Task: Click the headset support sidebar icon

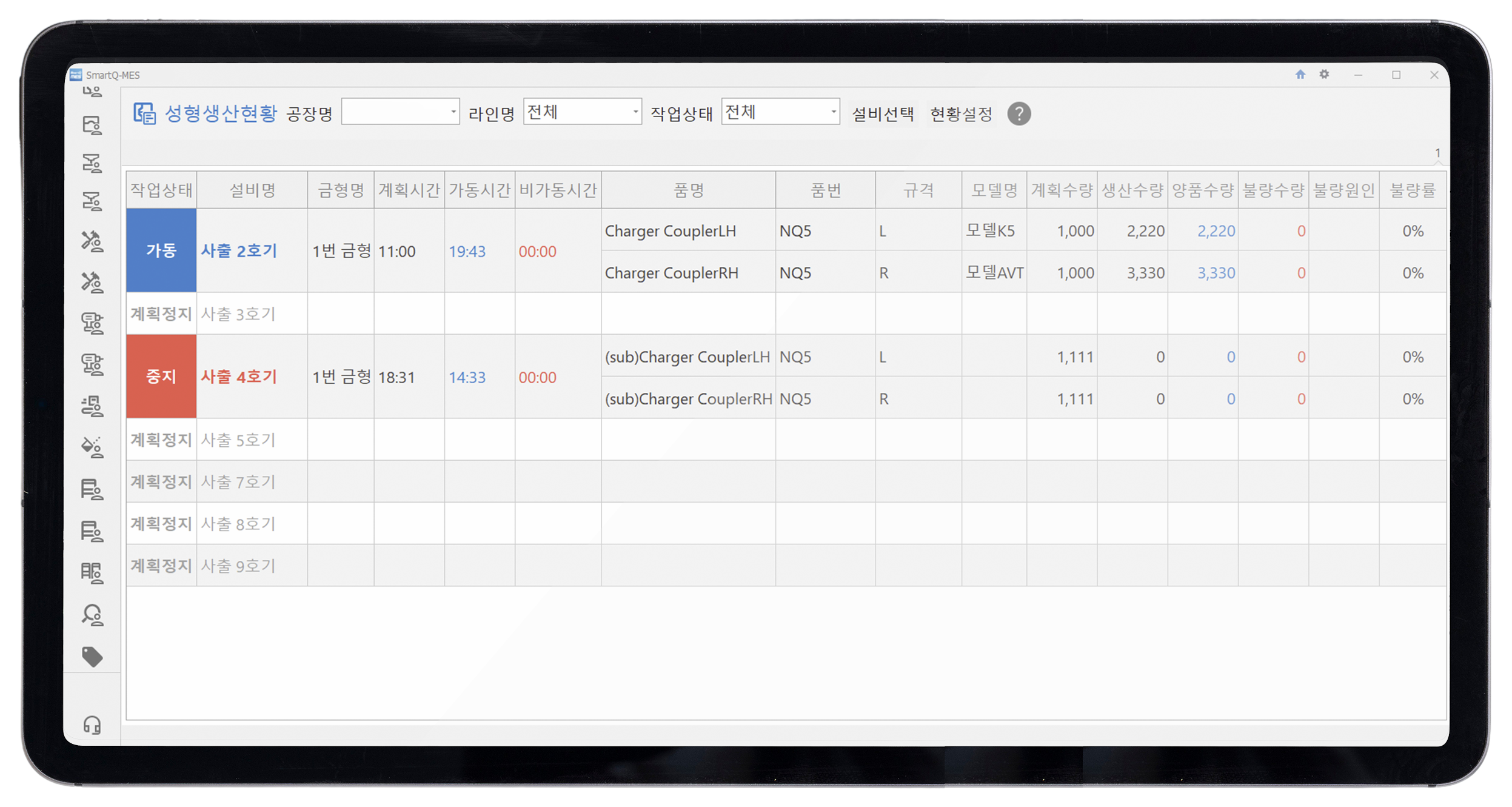Action: 92,725
